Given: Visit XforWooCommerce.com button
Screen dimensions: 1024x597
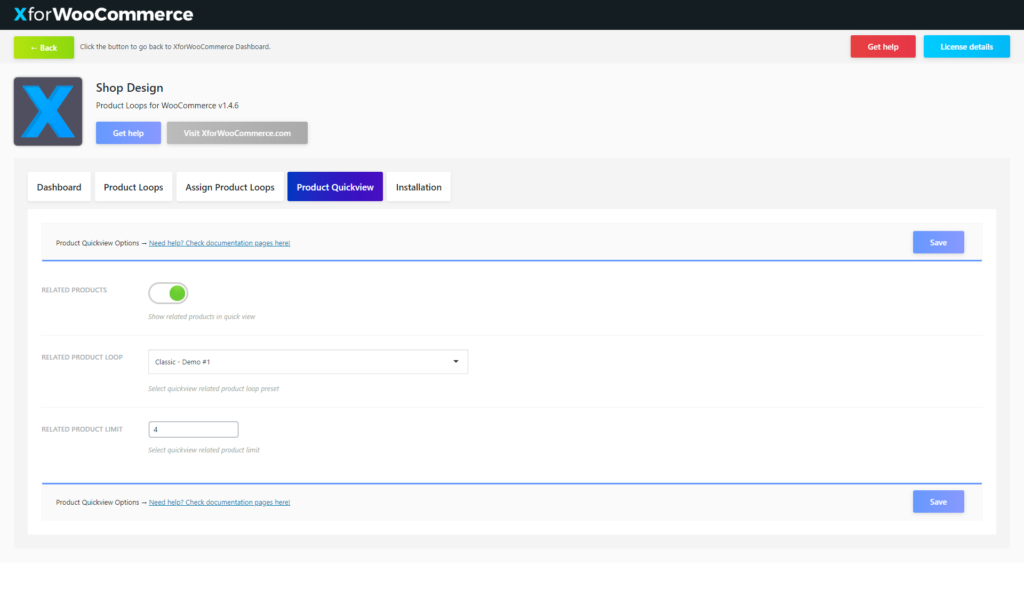Looking at the screenshot, I should 237,133.
